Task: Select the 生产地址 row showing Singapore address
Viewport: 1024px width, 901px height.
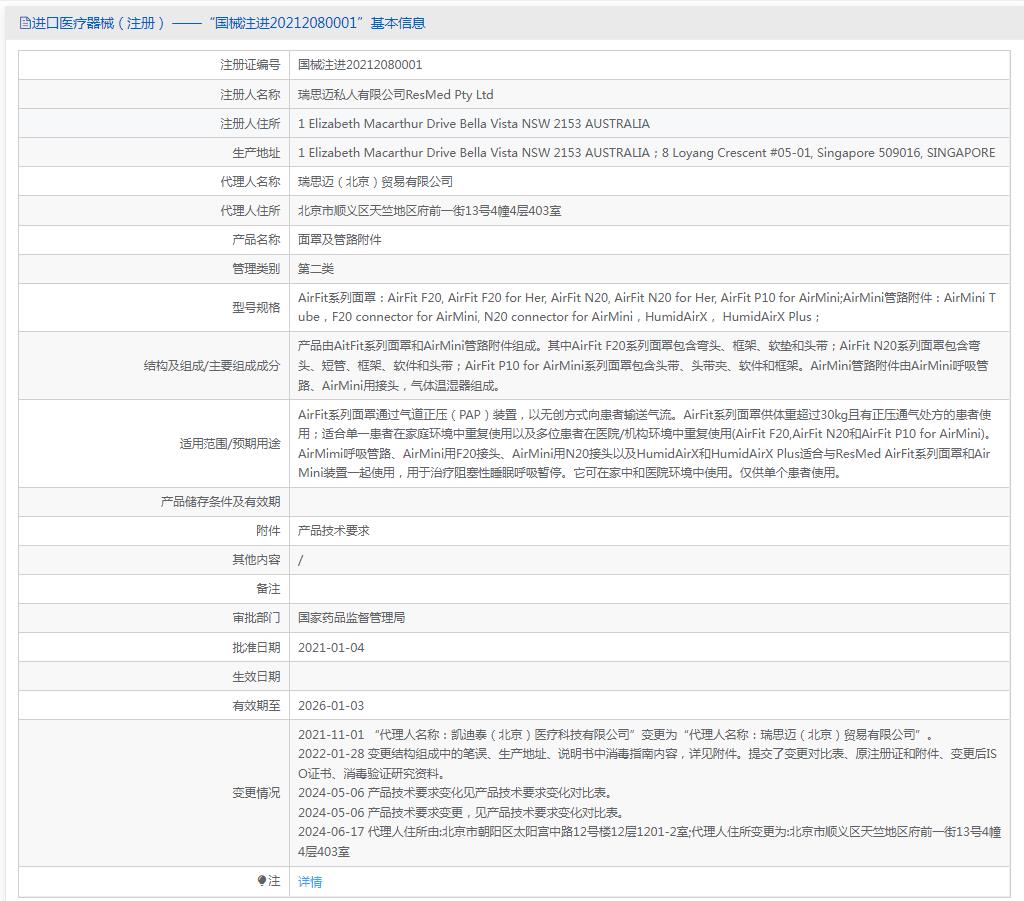Action: point(648,152)
